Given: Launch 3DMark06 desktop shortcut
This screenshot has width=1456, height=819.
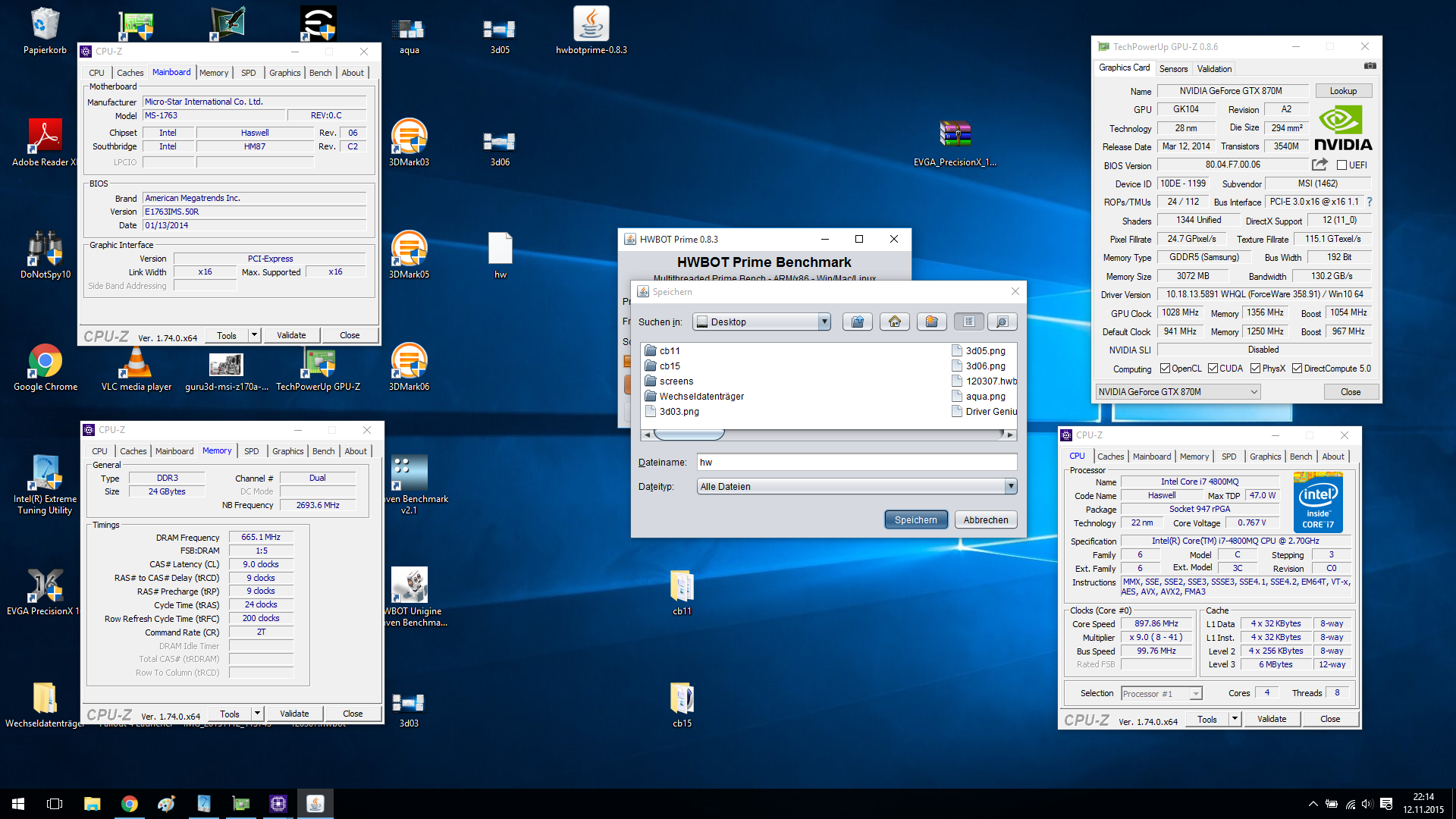Looking at the screenshot, I should pos(409,368).
